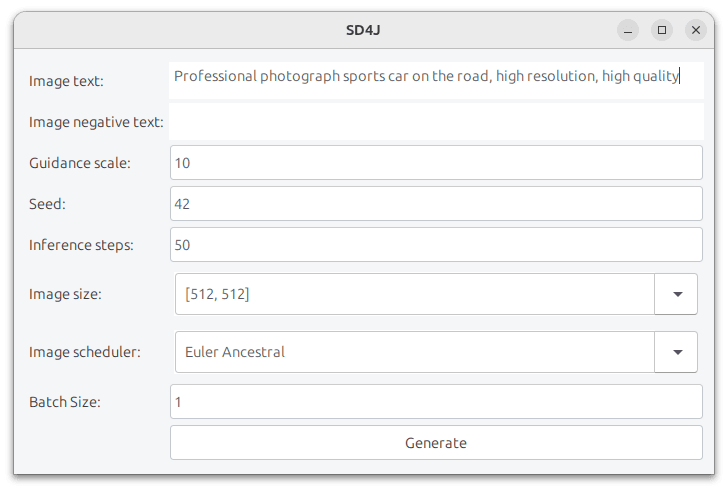Focus the Batch Size input field
Screen dimensions: 728x491
click(x=436, y=402)
